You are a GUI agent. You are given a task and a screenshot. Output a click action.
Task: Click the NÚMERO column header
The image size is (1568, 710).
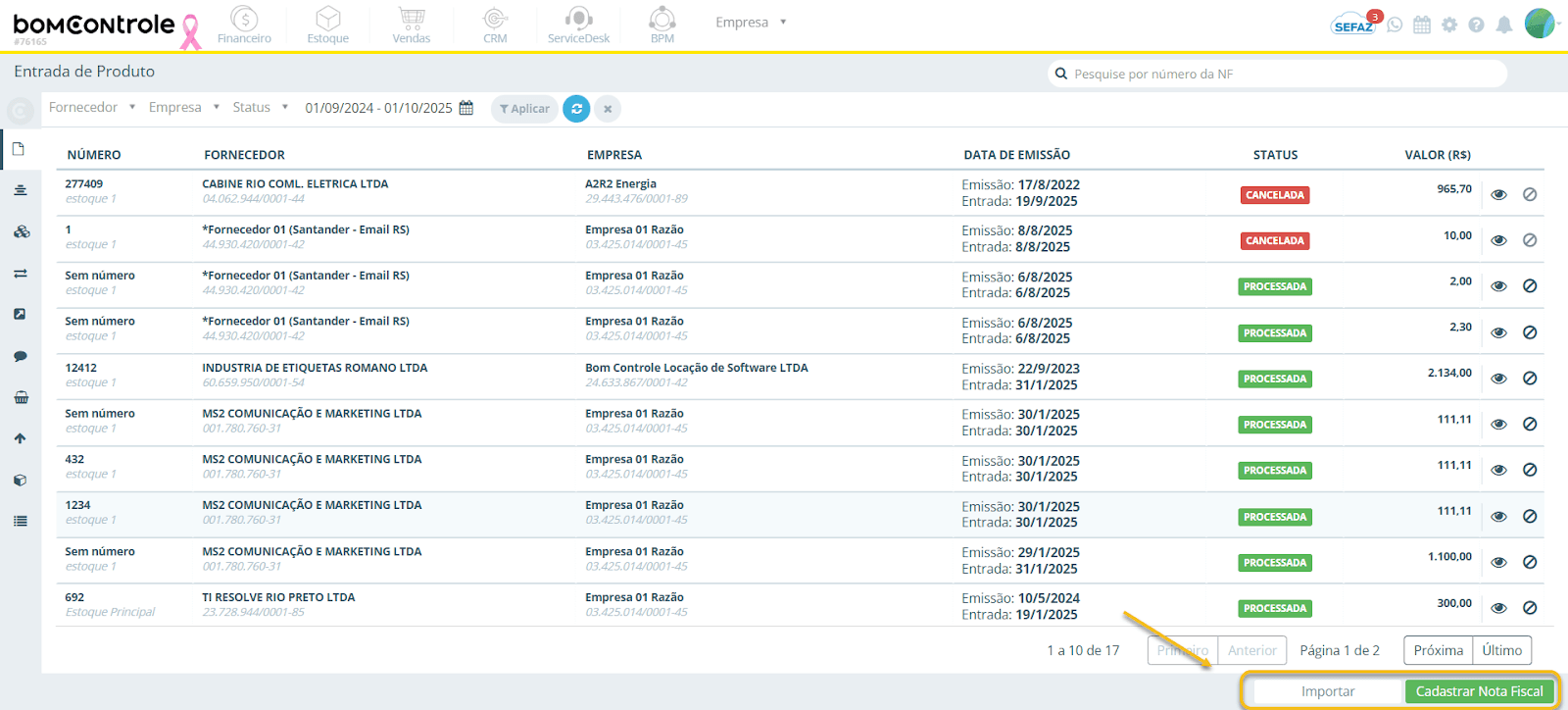tap(94, 155)
